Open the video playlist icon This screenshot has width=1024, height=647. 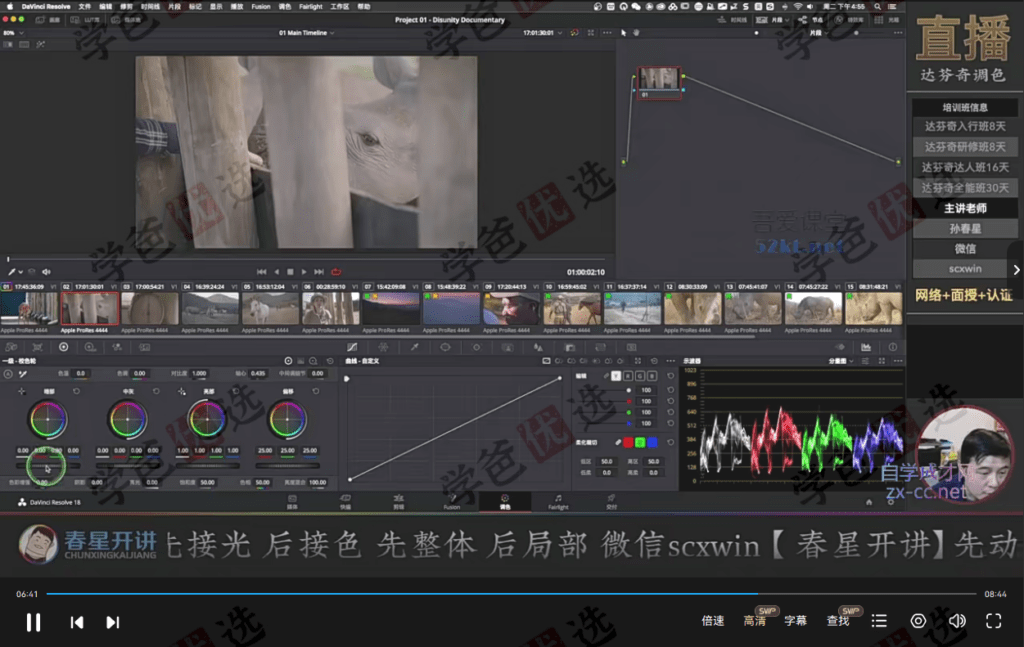coord(879,621)
